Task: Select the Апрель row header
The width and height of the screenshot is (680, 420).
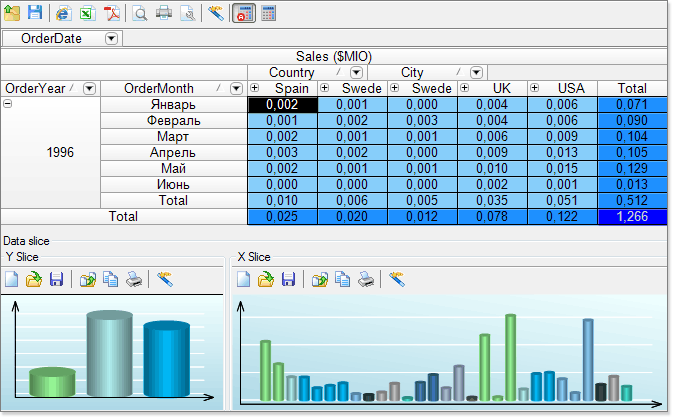Action: point(173,153)
